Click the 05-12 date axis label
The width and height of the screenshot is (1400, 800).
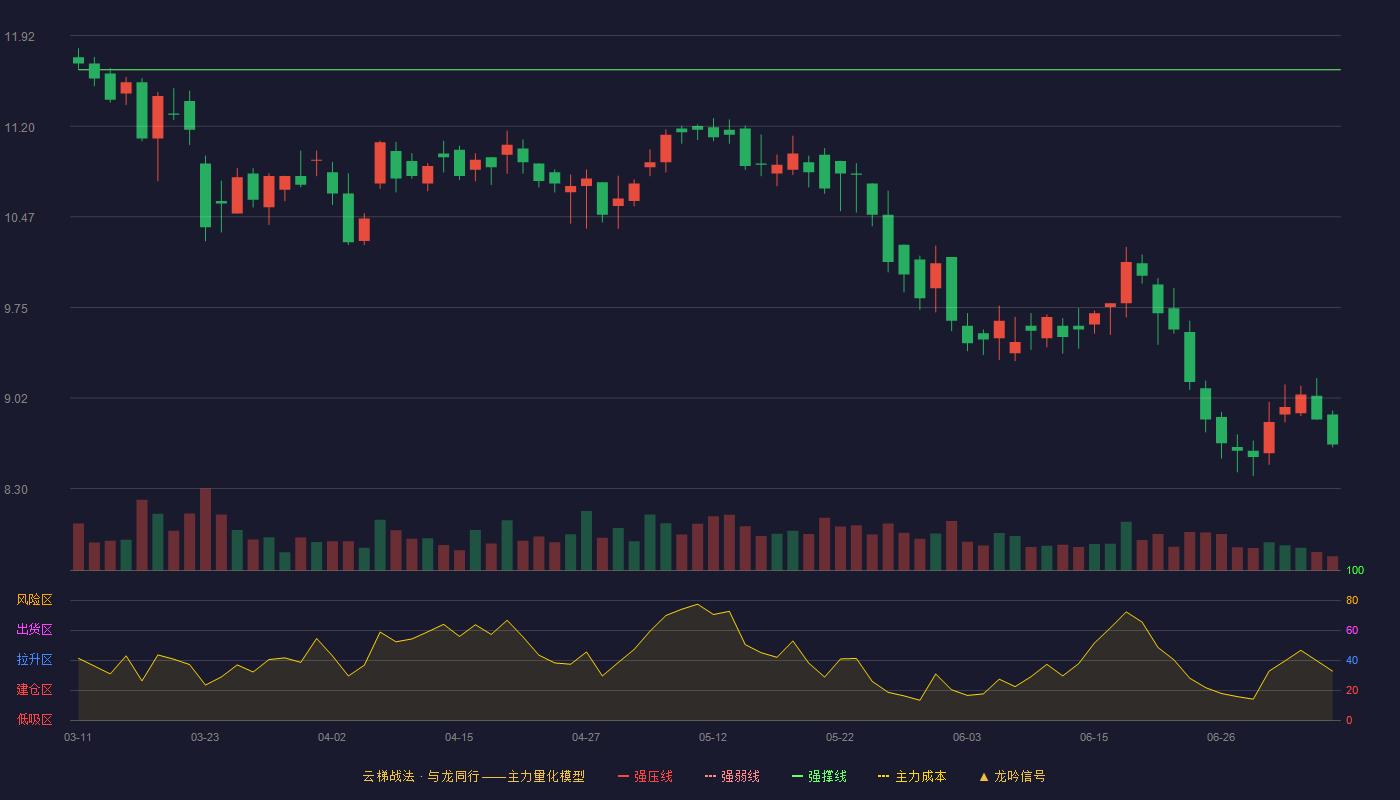tap(713, 737)
